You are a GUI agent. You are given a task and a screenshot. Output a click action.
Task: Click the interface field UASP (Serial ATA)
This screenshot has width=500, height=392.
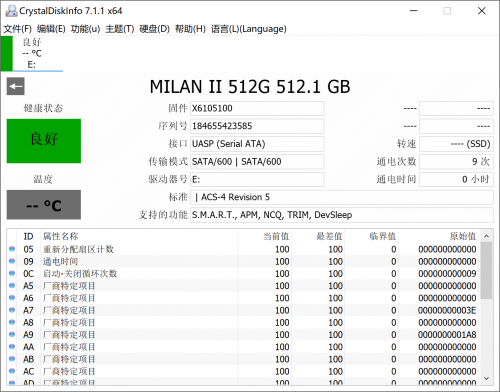(x=257, y=144)
